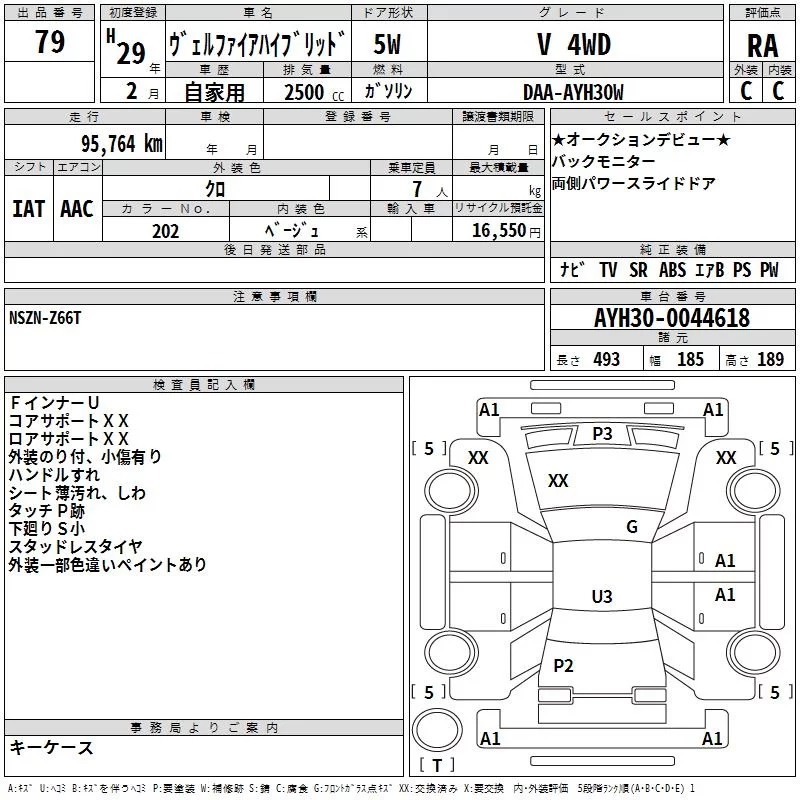Select windshield "G" mark on diagram

(632, 526)
